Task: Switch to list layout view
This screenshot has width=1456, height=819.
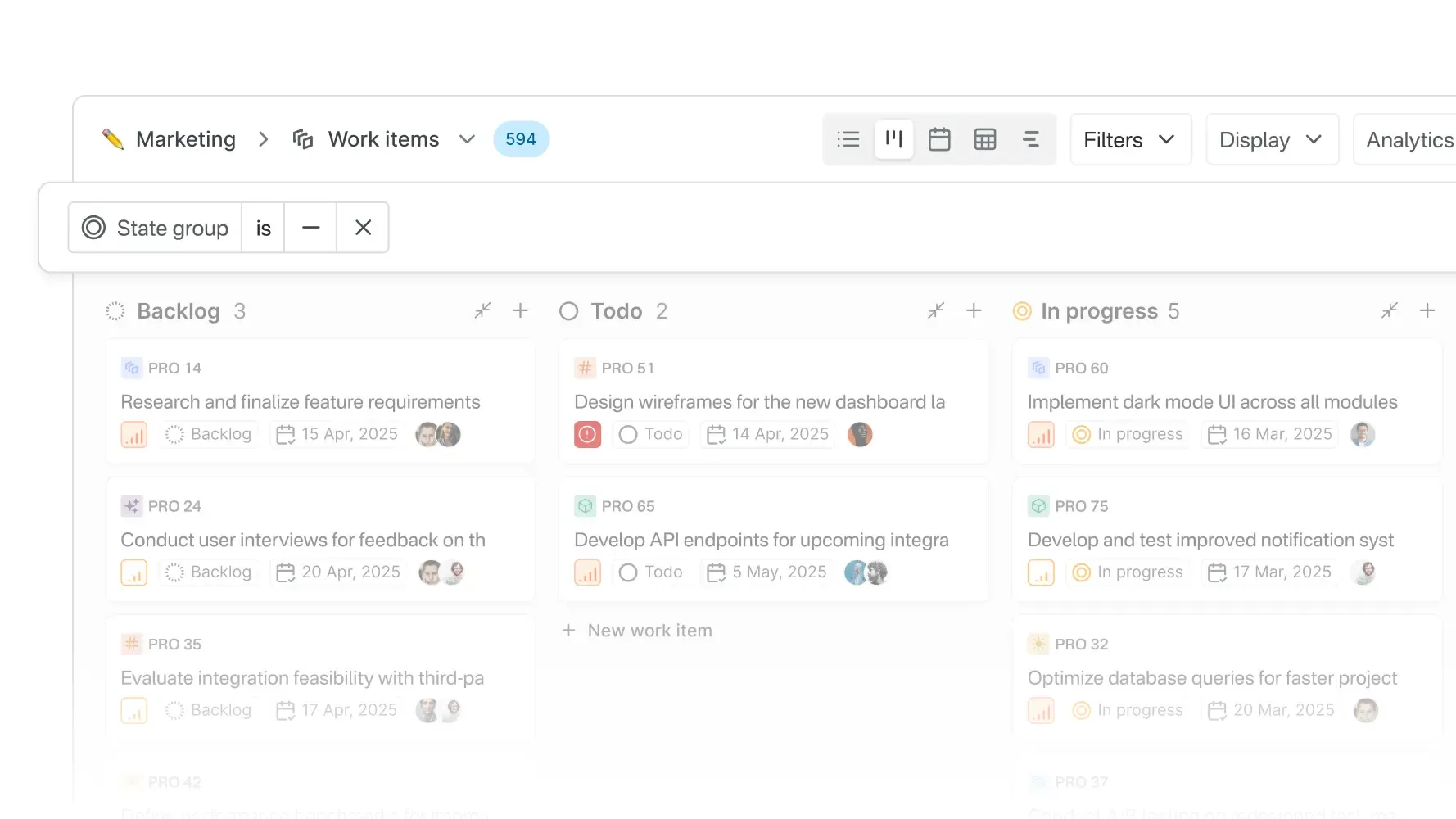Action: pyautogui.click(x=848, y=139)
